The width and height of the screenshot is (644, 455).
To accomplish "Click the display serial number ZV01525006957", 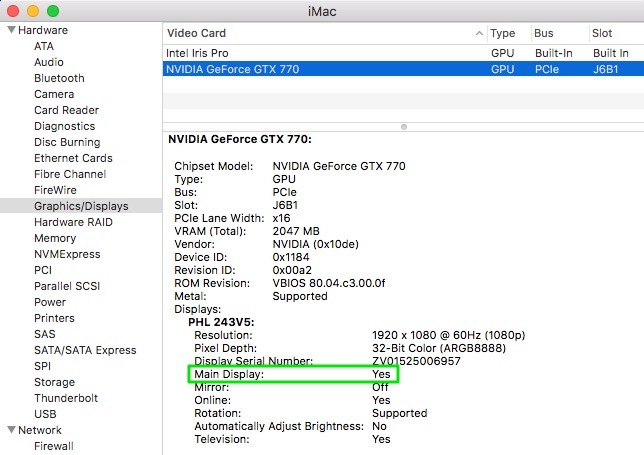I will point(416,361).
